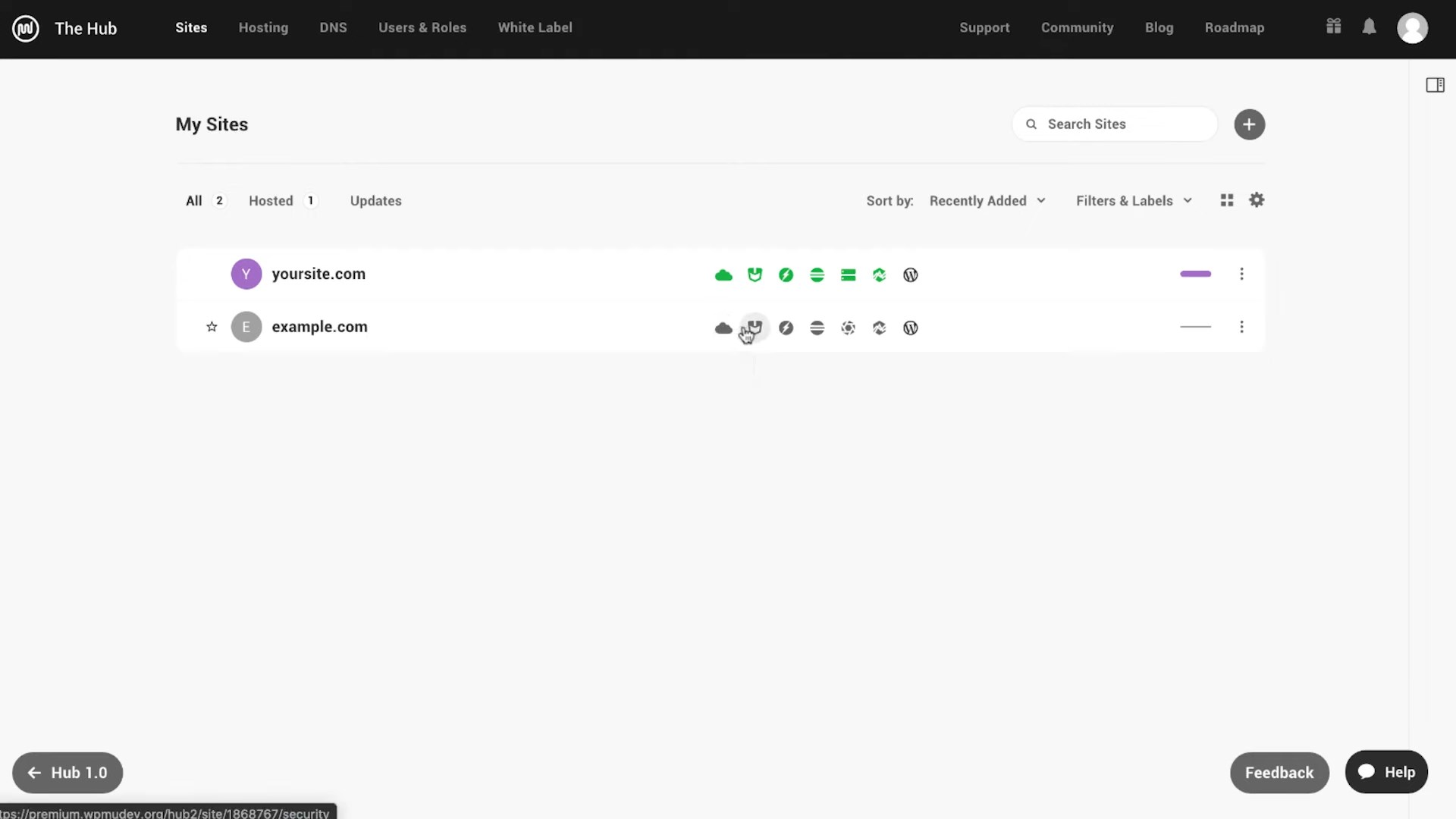Open the more options menu for example.com

point(1241,327)
